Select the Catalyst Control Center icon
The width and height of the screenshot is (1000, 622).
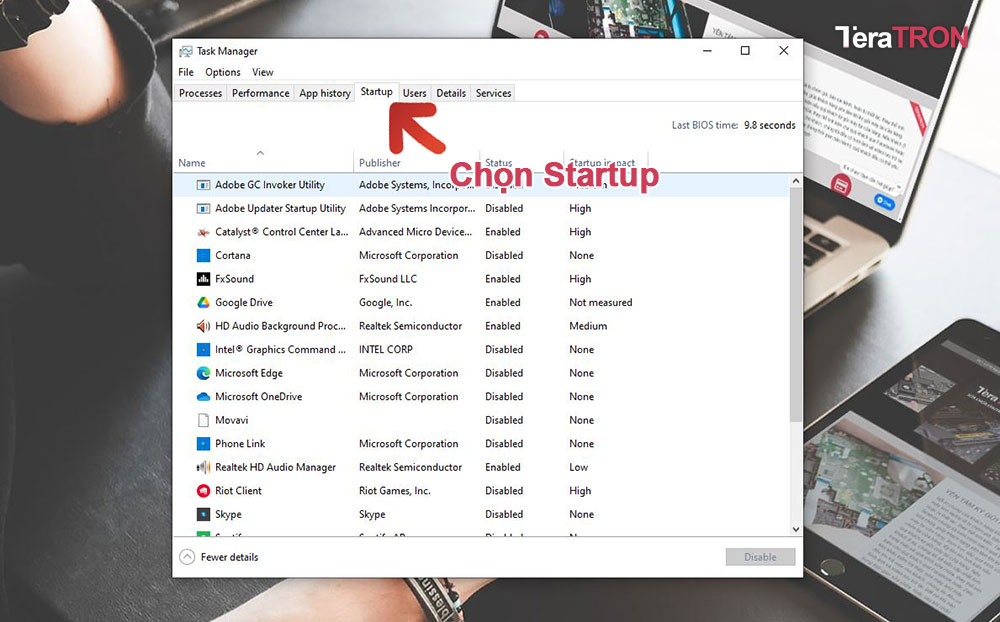[x=203, y=232]
